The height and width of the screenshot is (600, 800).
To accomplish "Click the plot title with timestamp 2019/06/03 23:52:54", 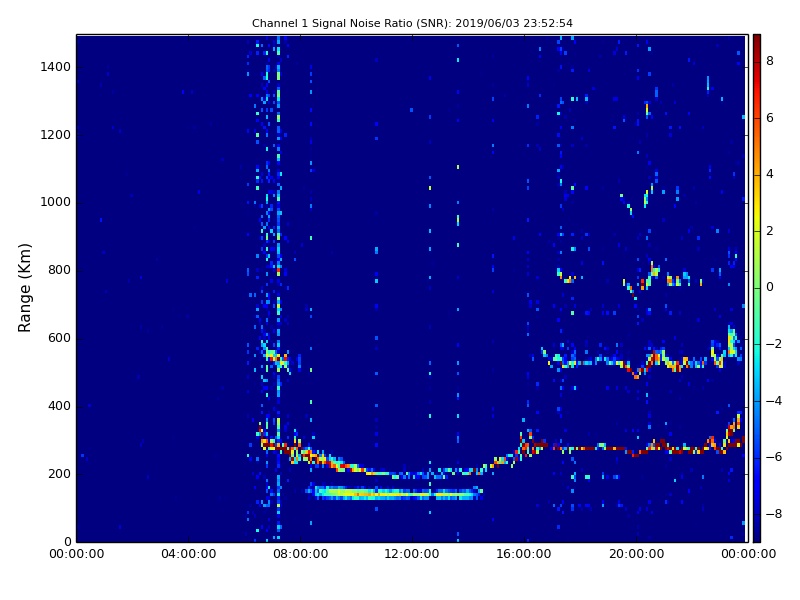I will [x=412, y=23].
